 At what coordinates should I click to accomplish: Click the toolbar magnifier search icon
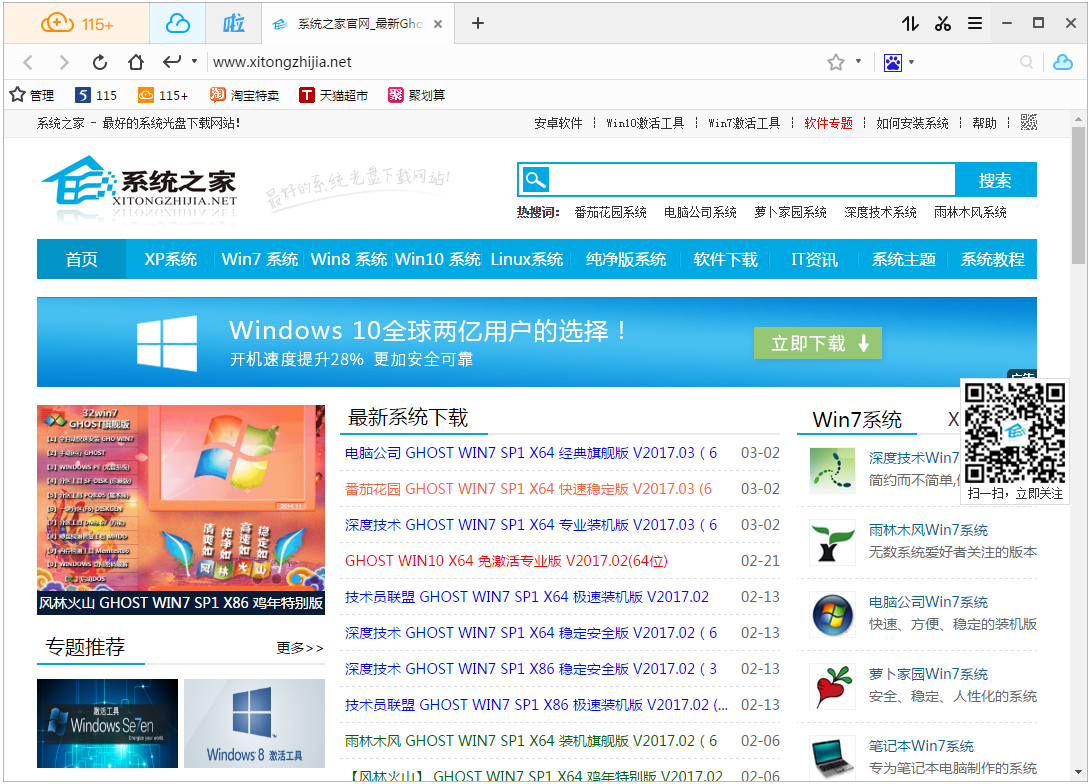coord(1026,63)
